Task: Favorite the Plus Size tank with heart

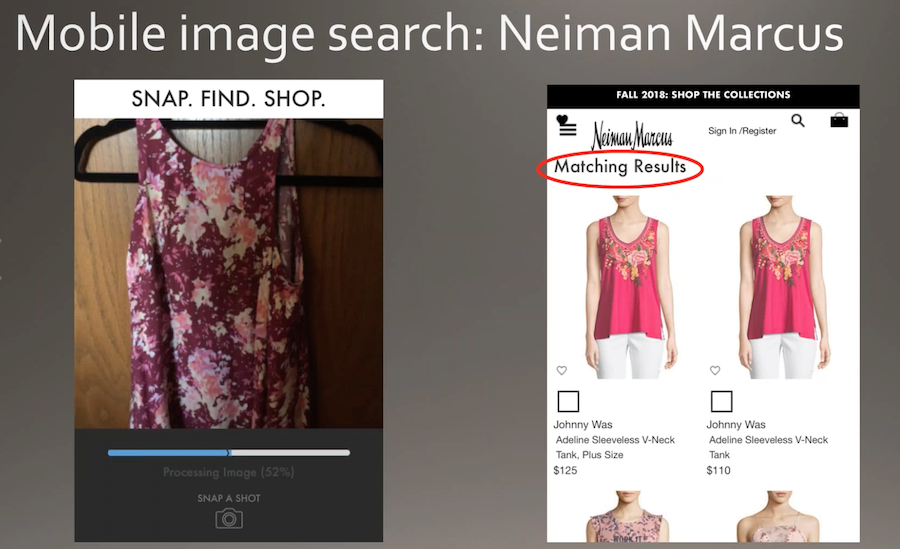Action: click(x=562, y=370)
